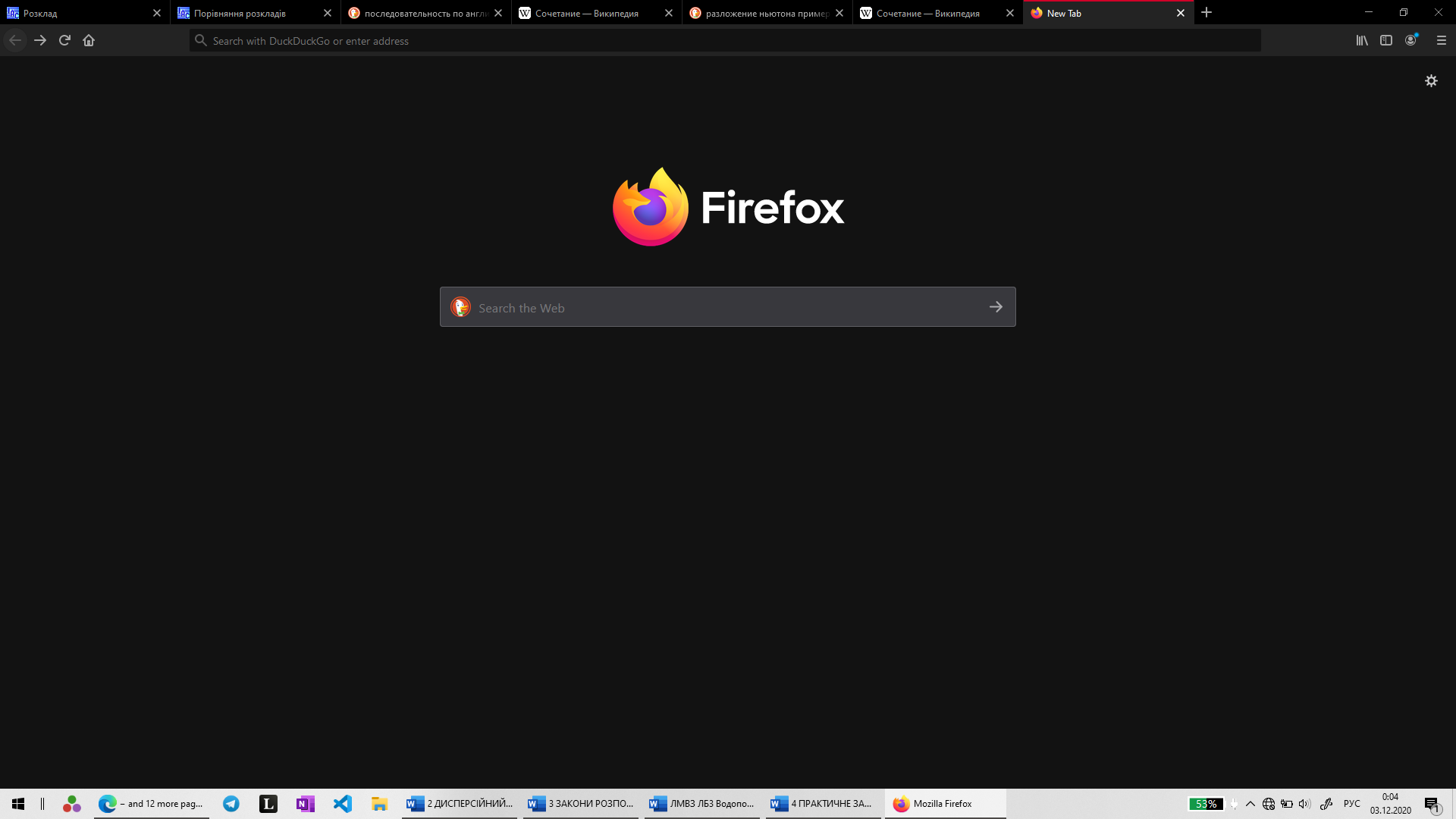Image resolution: width=1456 pixels, height=819 pixels.
Task: Switch to последовательность по англ tab
Action: [426, 13]
